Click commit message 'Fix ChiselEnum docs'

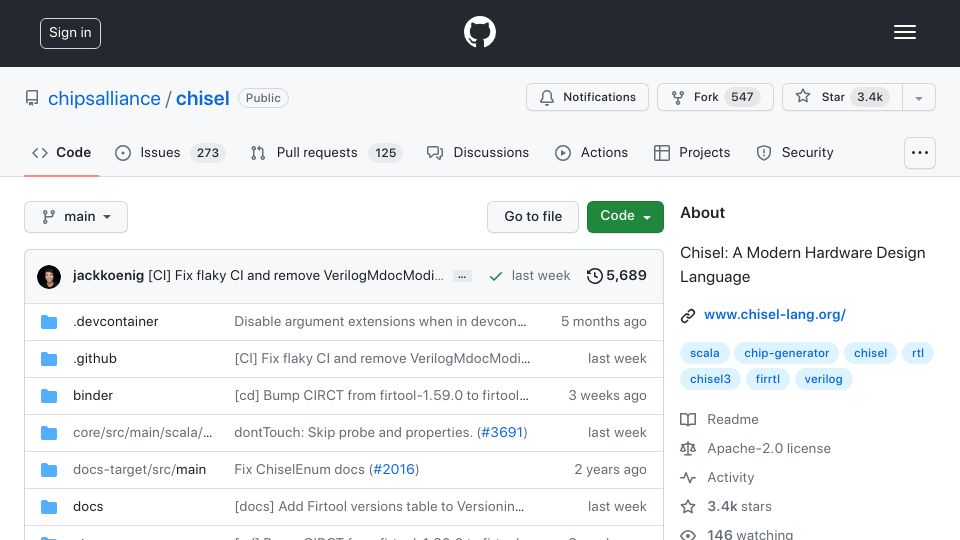point(299,470)
